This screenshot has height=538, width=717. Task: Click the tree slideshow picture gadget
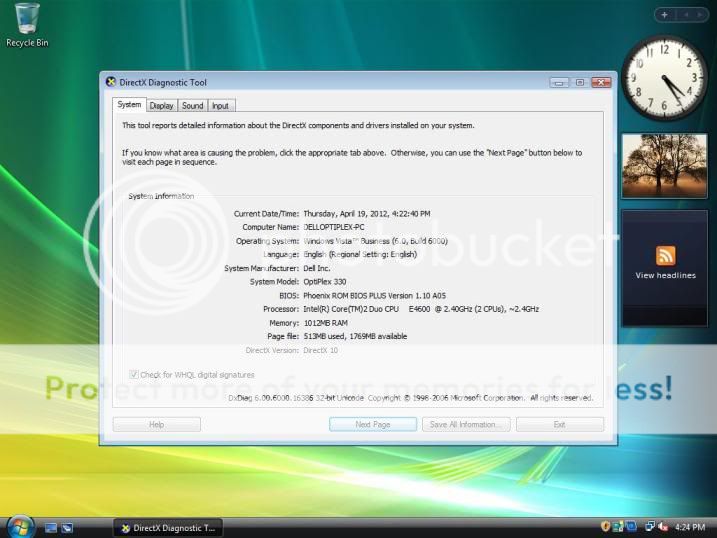[x=664, y=166]
